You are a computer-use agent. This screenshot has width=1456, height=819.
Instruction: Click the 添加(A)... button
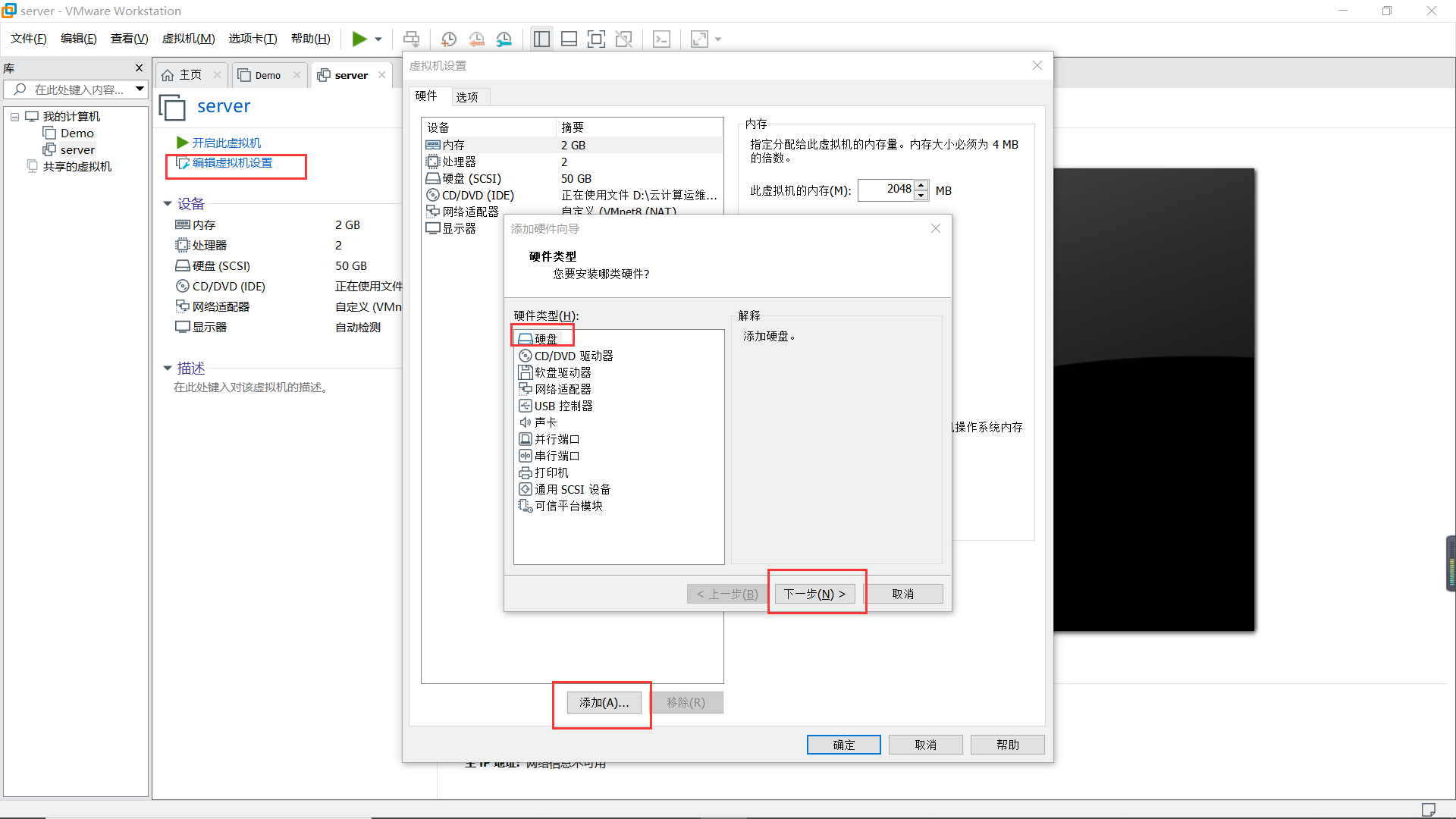coord(604,703)
